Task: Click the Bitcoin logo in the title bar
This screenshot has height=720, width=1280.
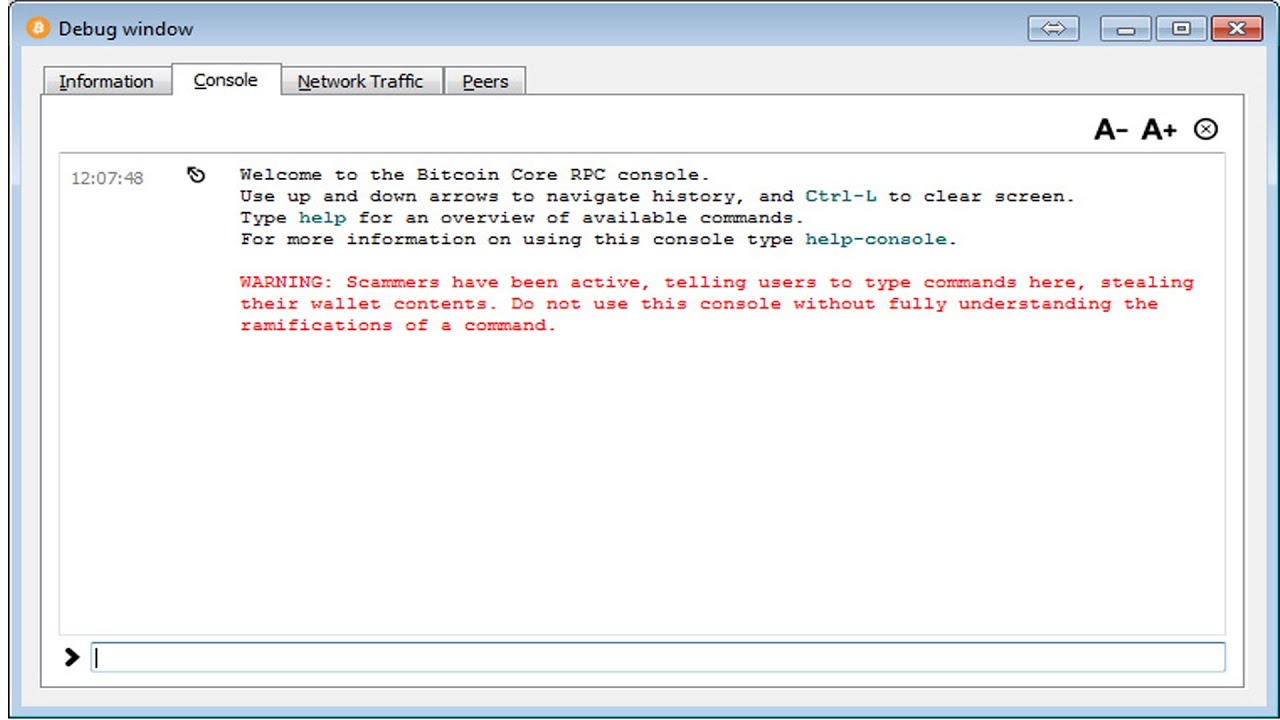Action: pos(37,28)
